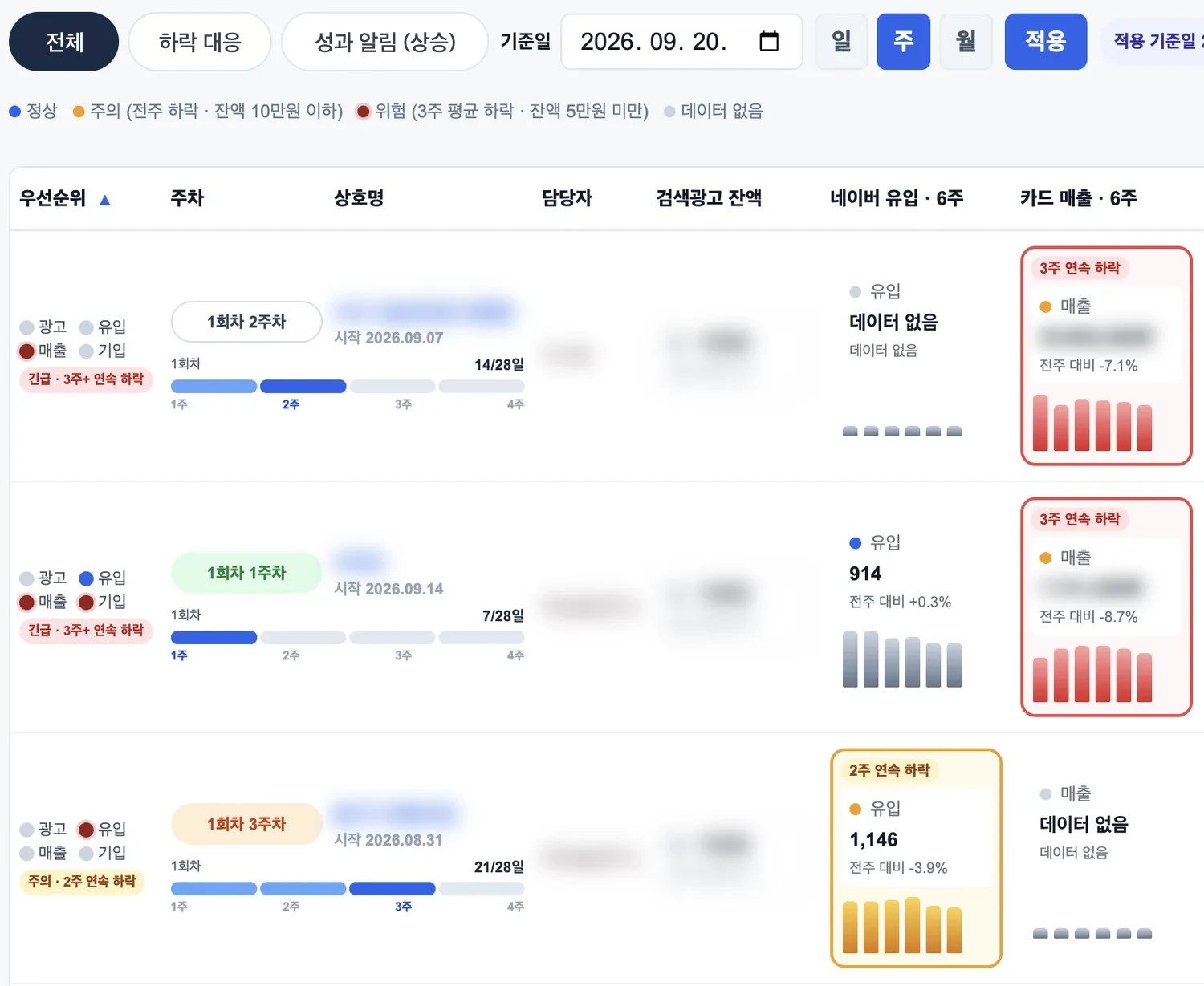Click the 네이버 유입 · 6주 column header
Viewport: 1204px width, 986px height.
coord(897,198)
